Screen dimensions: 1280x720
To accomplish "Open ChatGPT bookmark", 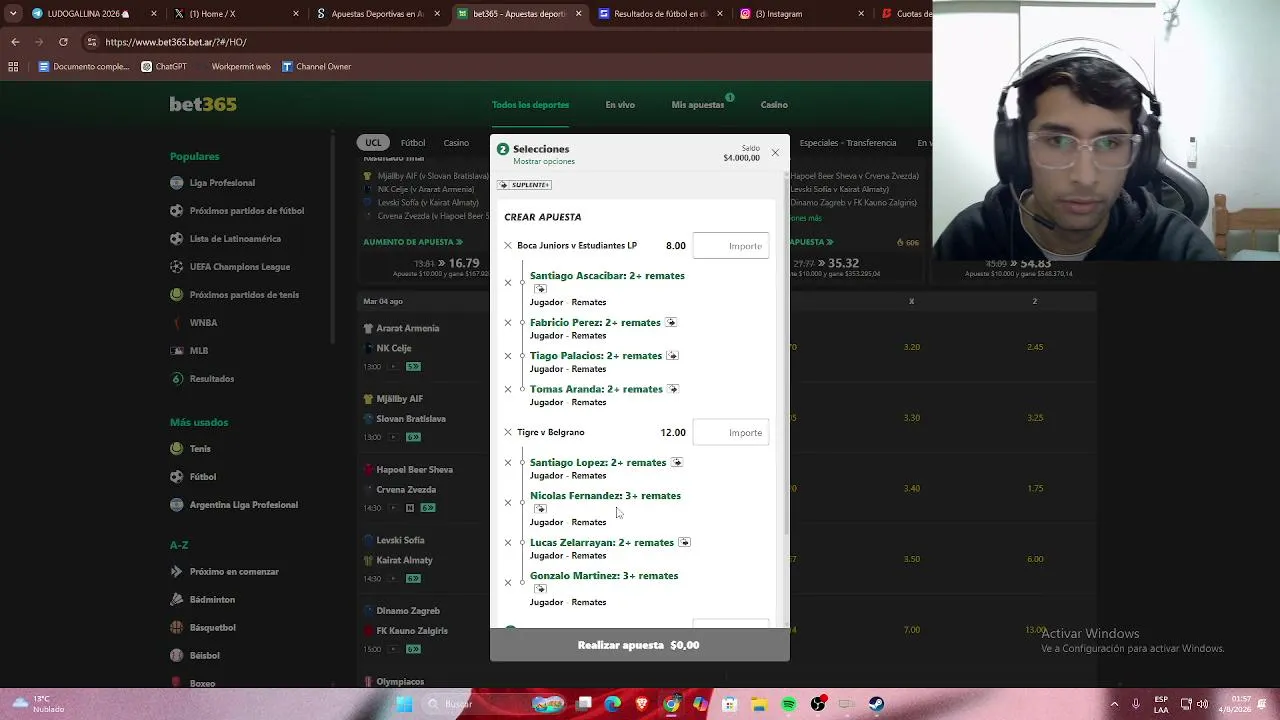I will click(x=164, y=67).
